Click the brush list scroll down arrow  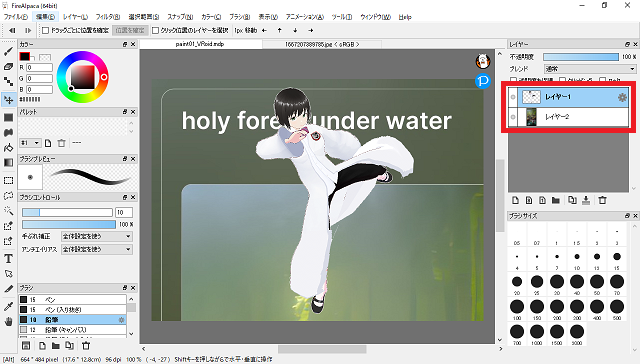131,334
